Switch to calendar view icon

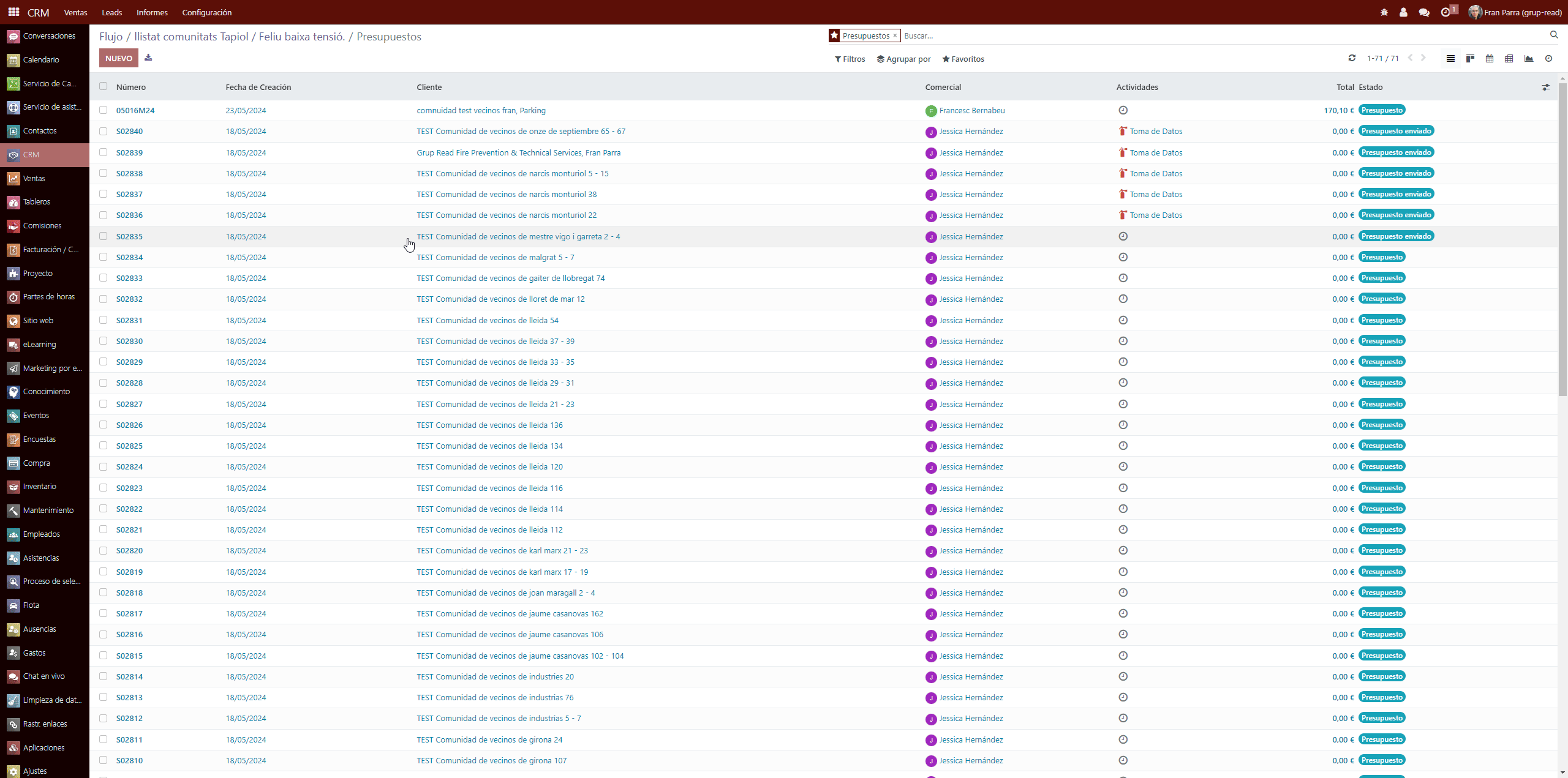click(1490, 59)
